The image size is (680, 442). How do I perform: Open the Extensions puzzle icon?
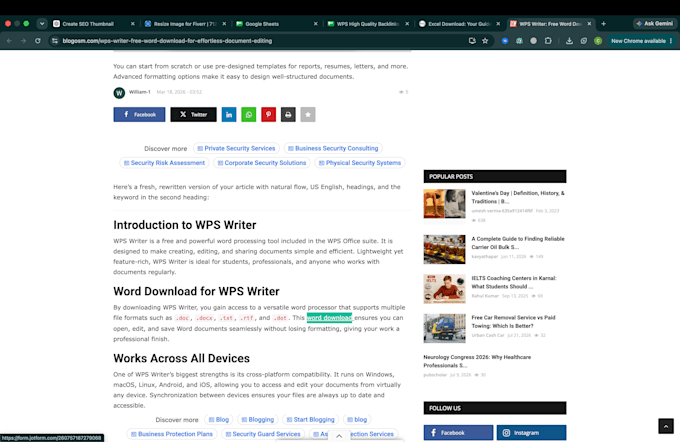[548, 41]
